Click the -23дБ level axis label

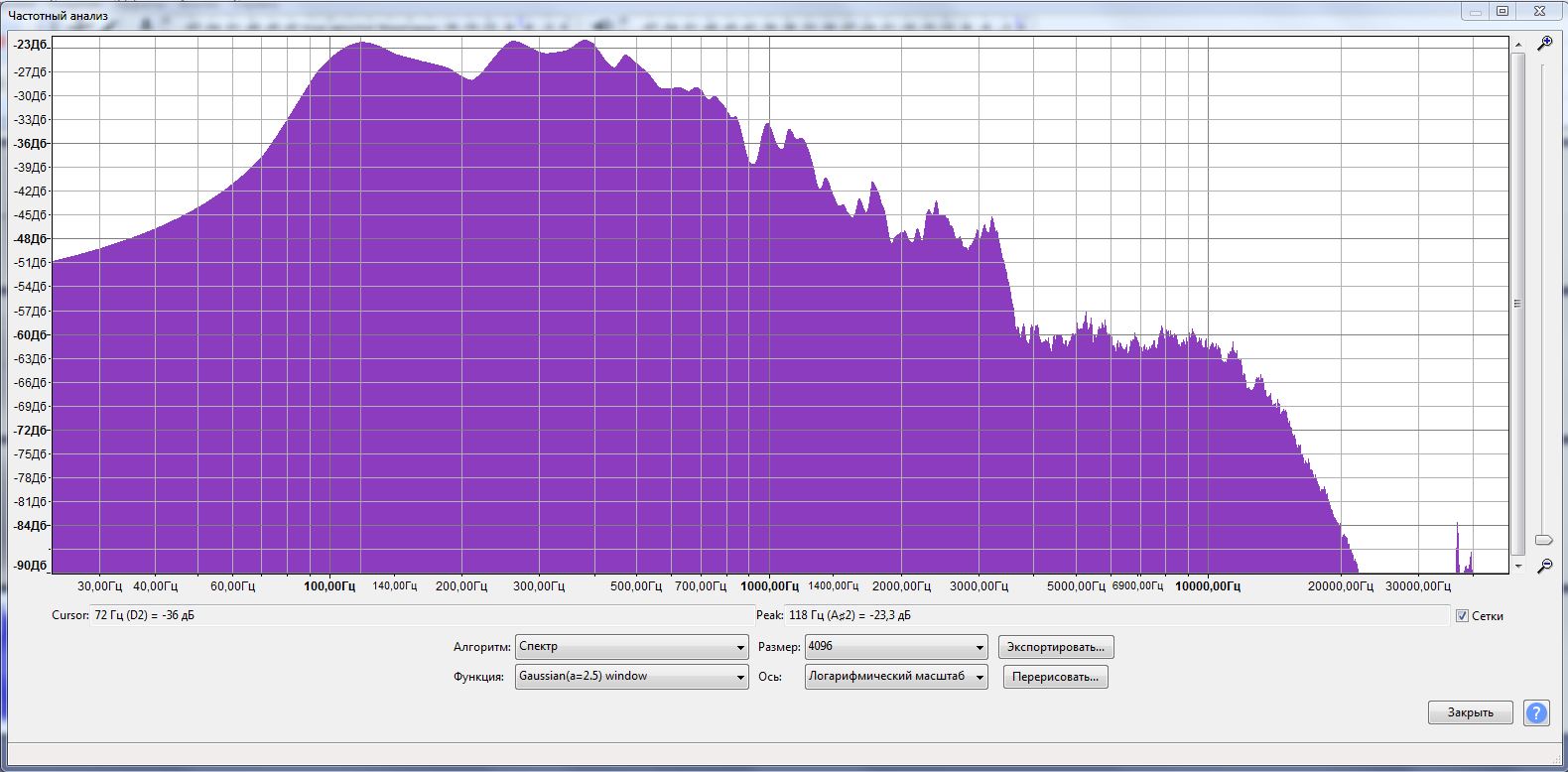[31, 45]
